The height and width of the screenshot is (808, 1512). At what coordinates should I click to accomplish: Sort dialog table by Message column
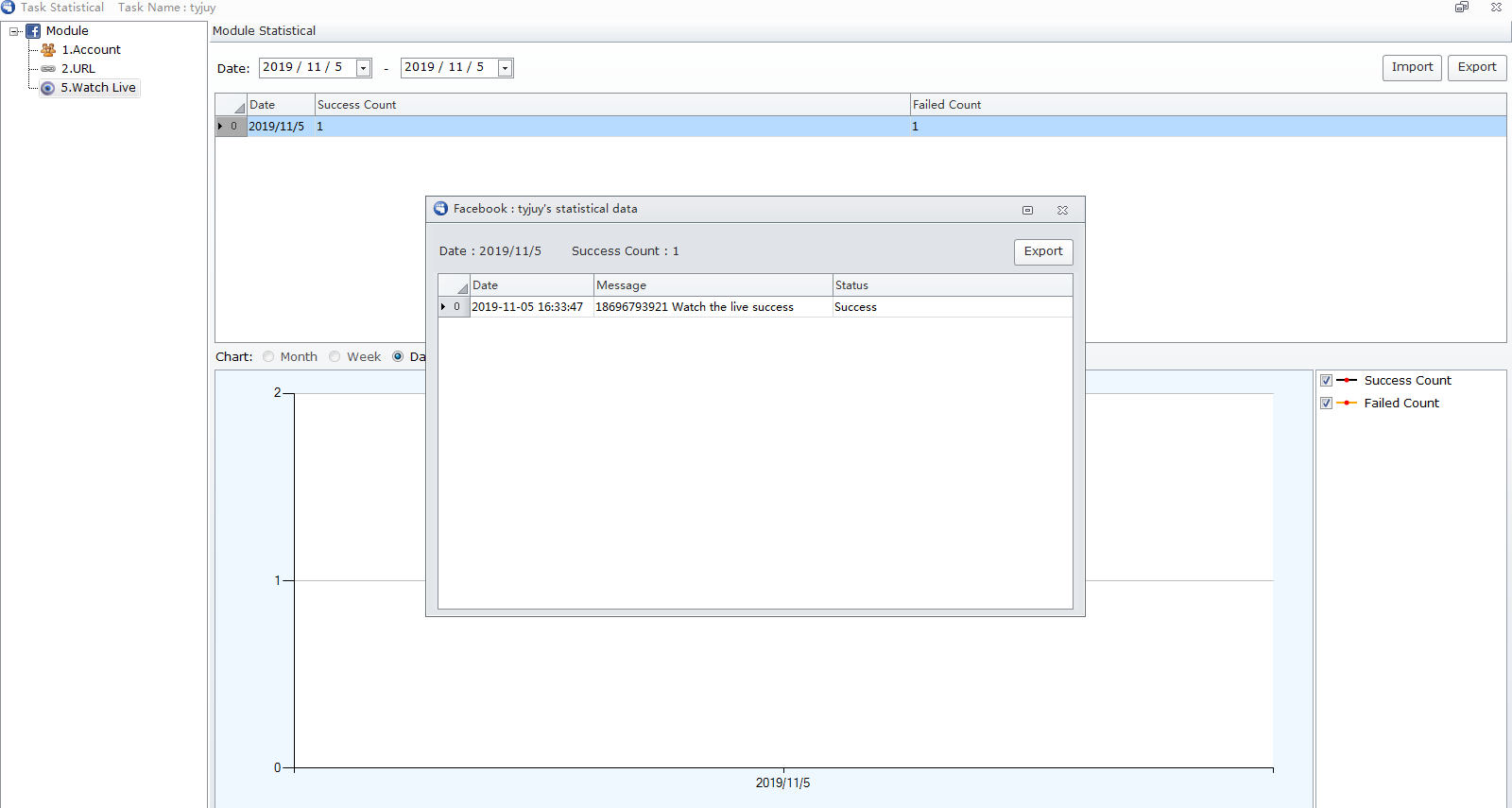pyautogui.click(x=713, y=285)
